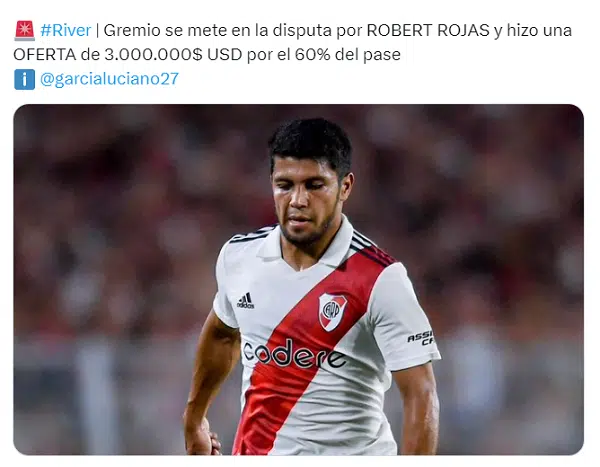Click the USD text in the tweet
The height and width of the screenshot is (467, 600).
(x=225, y=55)
